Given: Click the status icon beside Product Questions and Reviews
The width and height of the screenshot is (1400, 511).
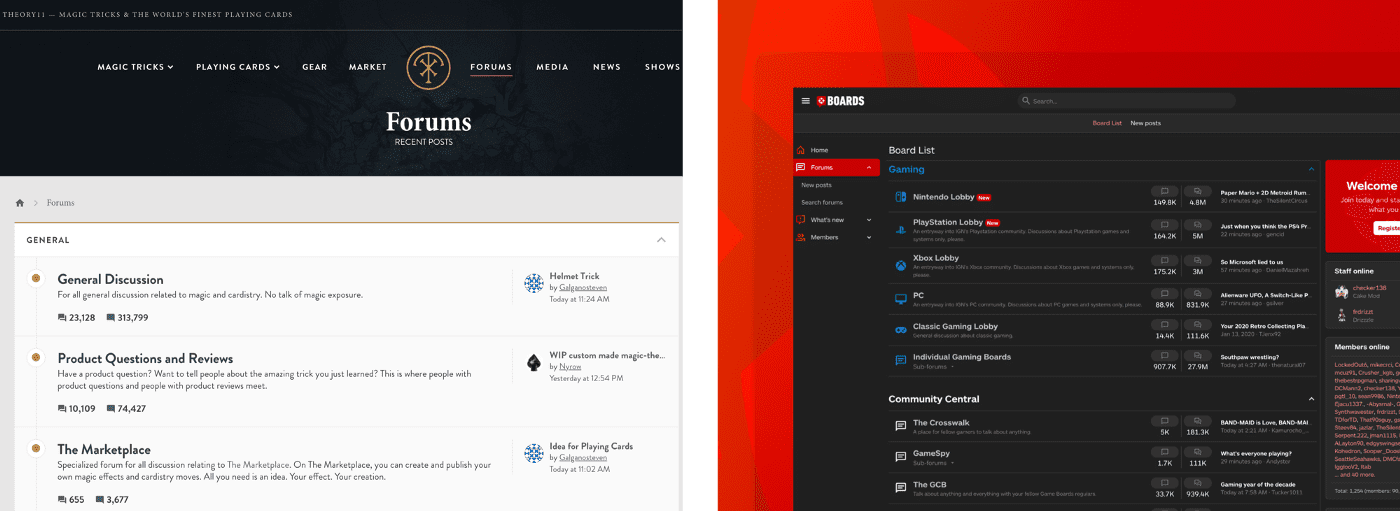Looking at the screenshot, I should point(36,357).
